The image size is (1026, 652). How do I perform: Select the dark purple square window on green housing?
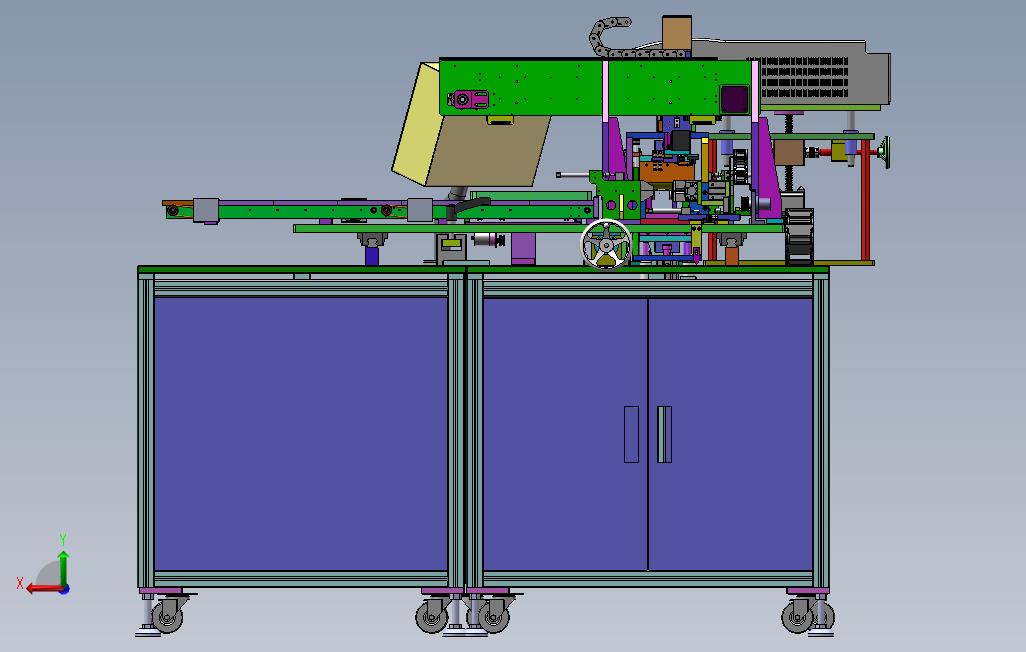(735, 99)
